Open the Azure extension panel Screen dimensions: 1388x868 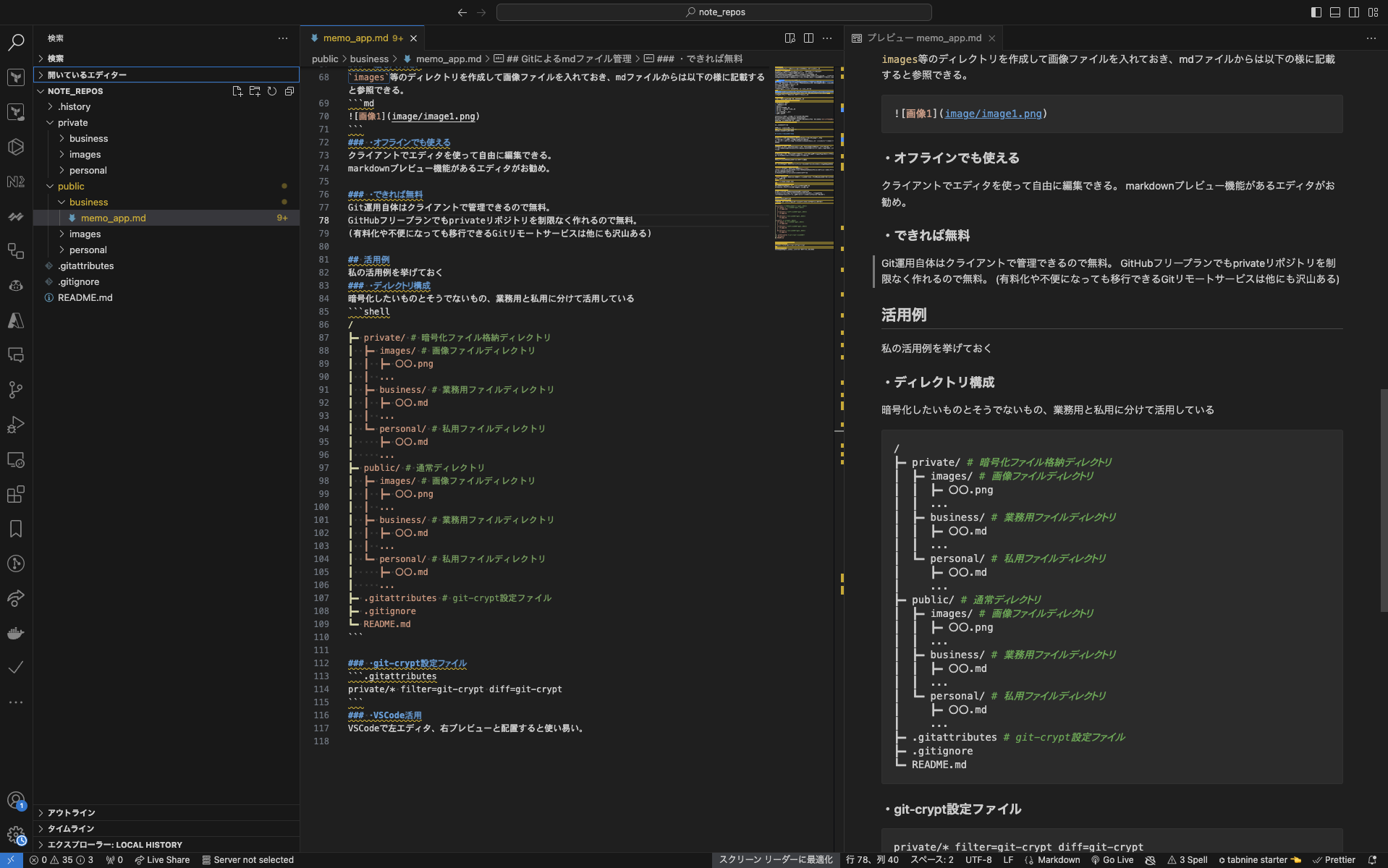tap(16, 321)
